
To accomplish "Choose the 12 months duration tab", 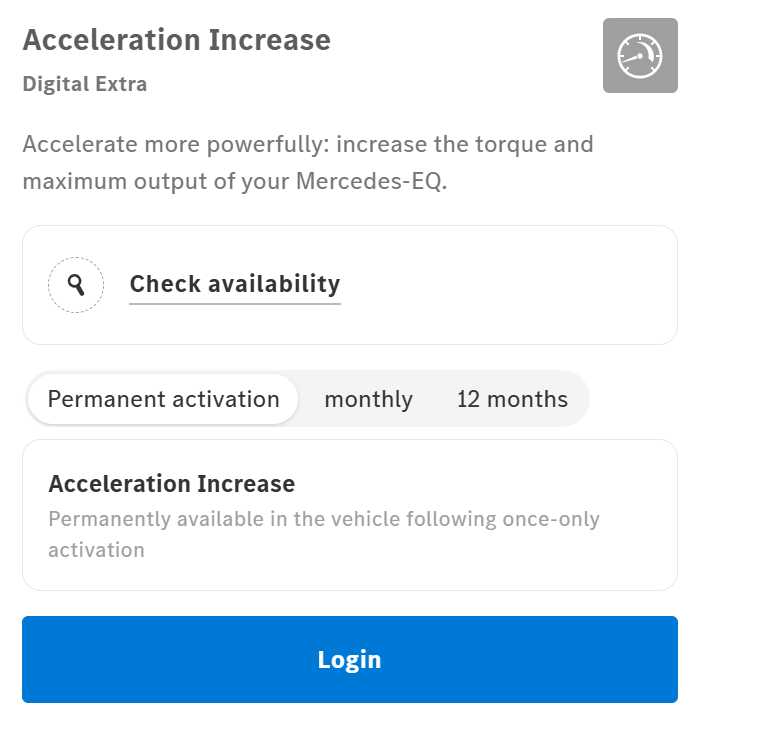I will [x=512, y=399].
